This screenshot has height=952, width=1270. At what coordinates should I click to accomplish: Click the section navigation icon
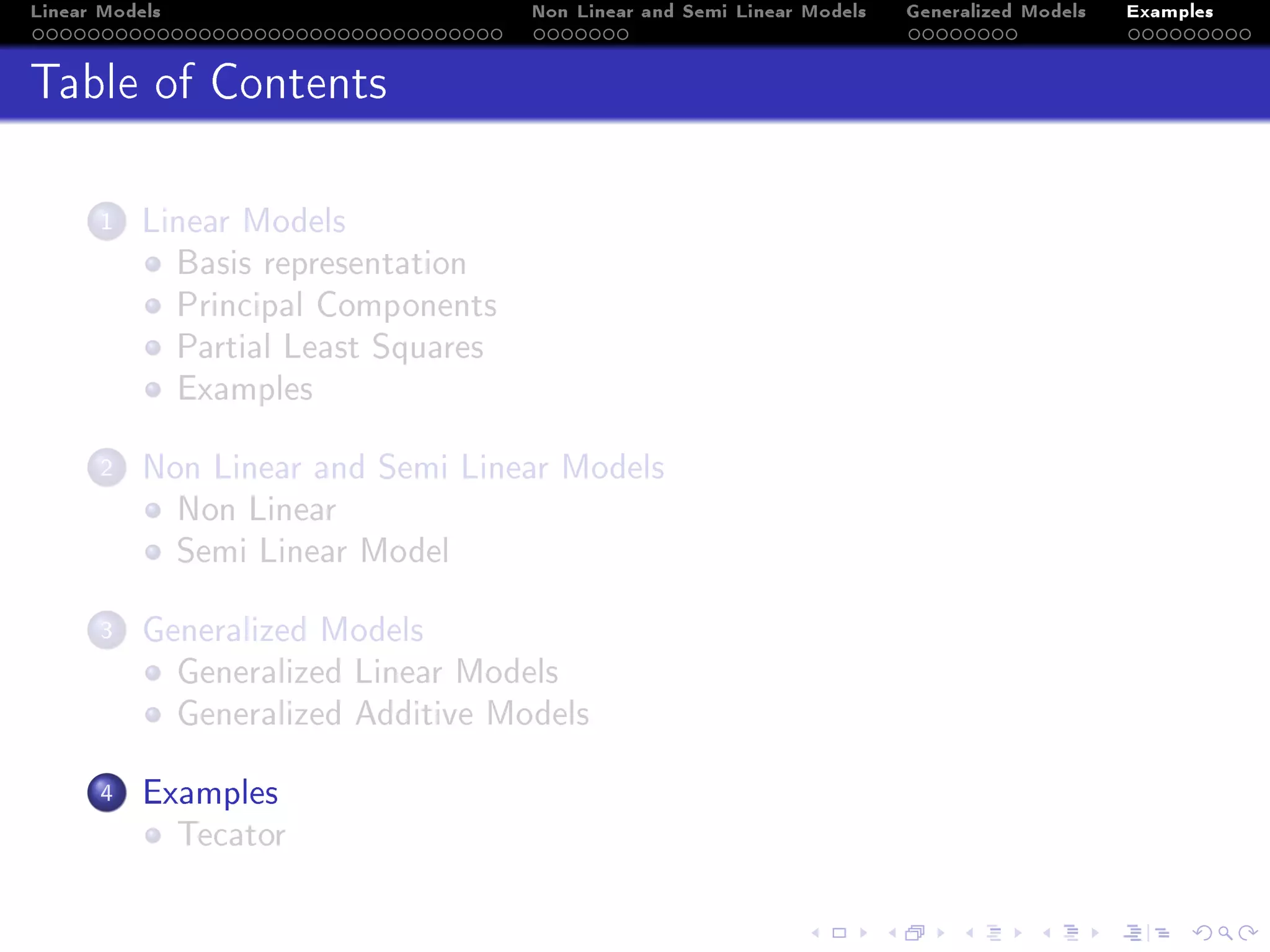(1071, 933)
